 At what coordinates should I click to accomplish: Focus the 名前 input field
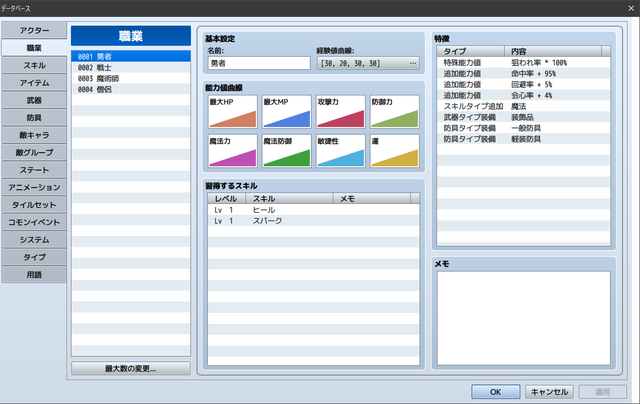[259, 63]
